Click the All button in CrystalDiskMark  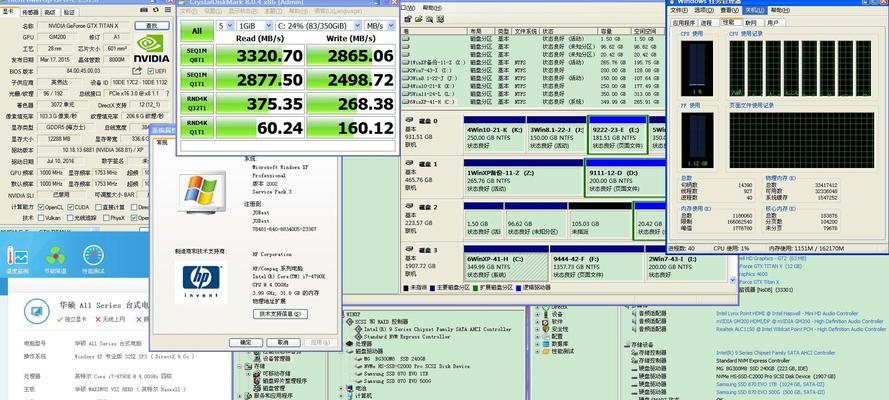point(196,31)
